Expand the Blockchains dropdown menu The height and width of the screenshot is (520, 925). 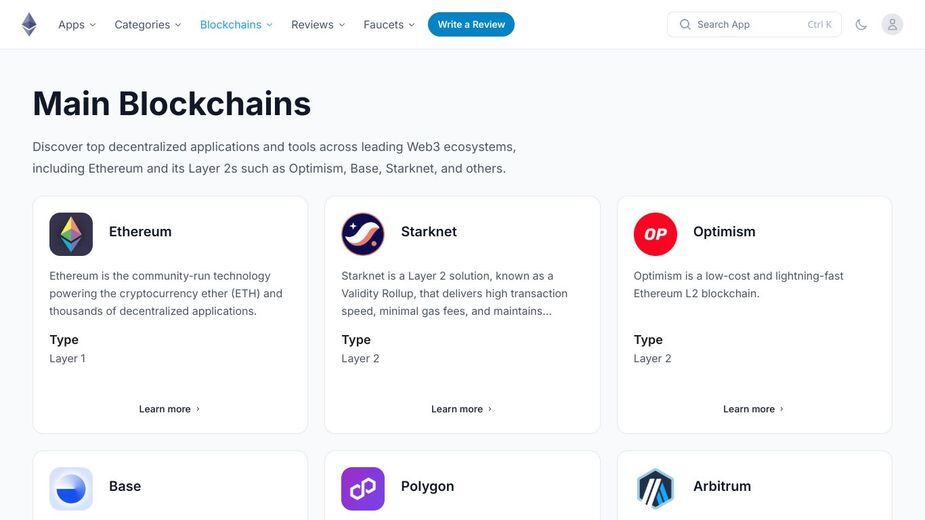click(x=236, y=25)
